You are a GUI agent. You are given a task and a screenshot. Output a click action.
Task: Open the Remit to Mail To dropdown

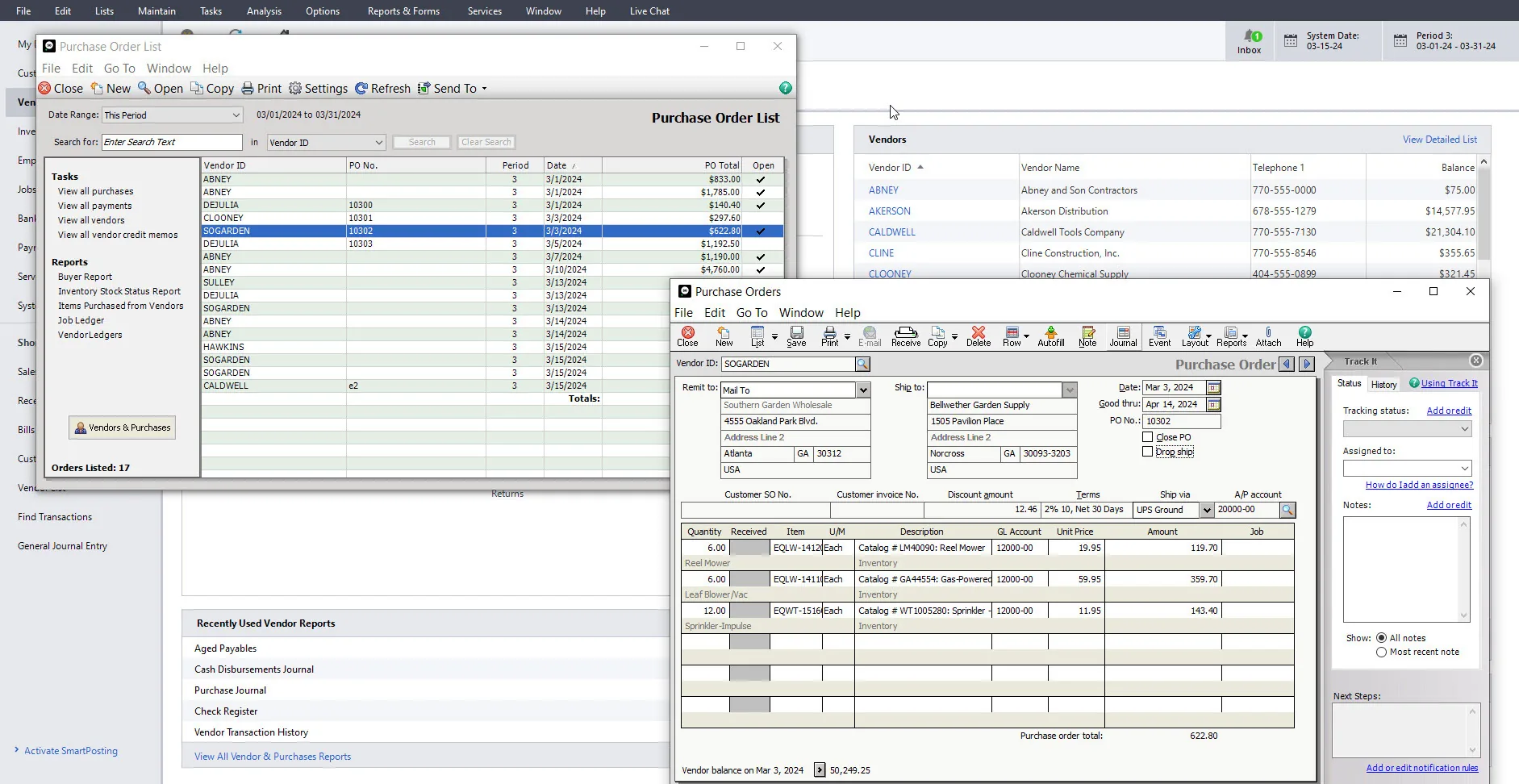pos(862,390)
